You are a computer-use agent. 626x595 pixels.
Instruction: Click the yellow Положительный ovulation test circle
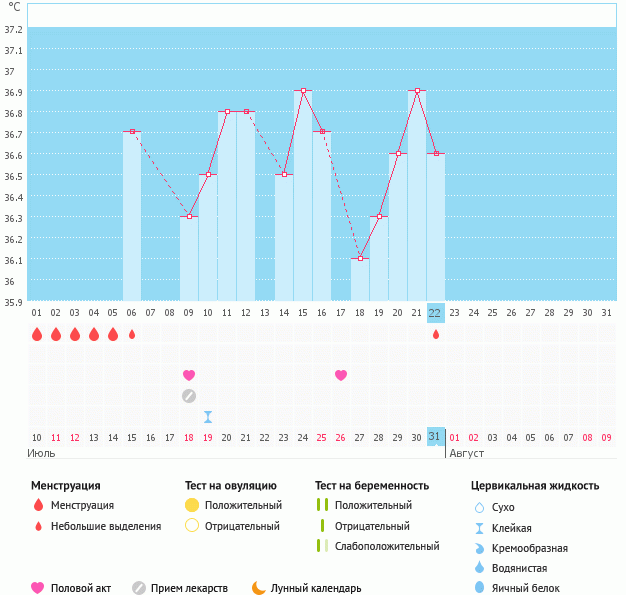click(x=192, y=505)
